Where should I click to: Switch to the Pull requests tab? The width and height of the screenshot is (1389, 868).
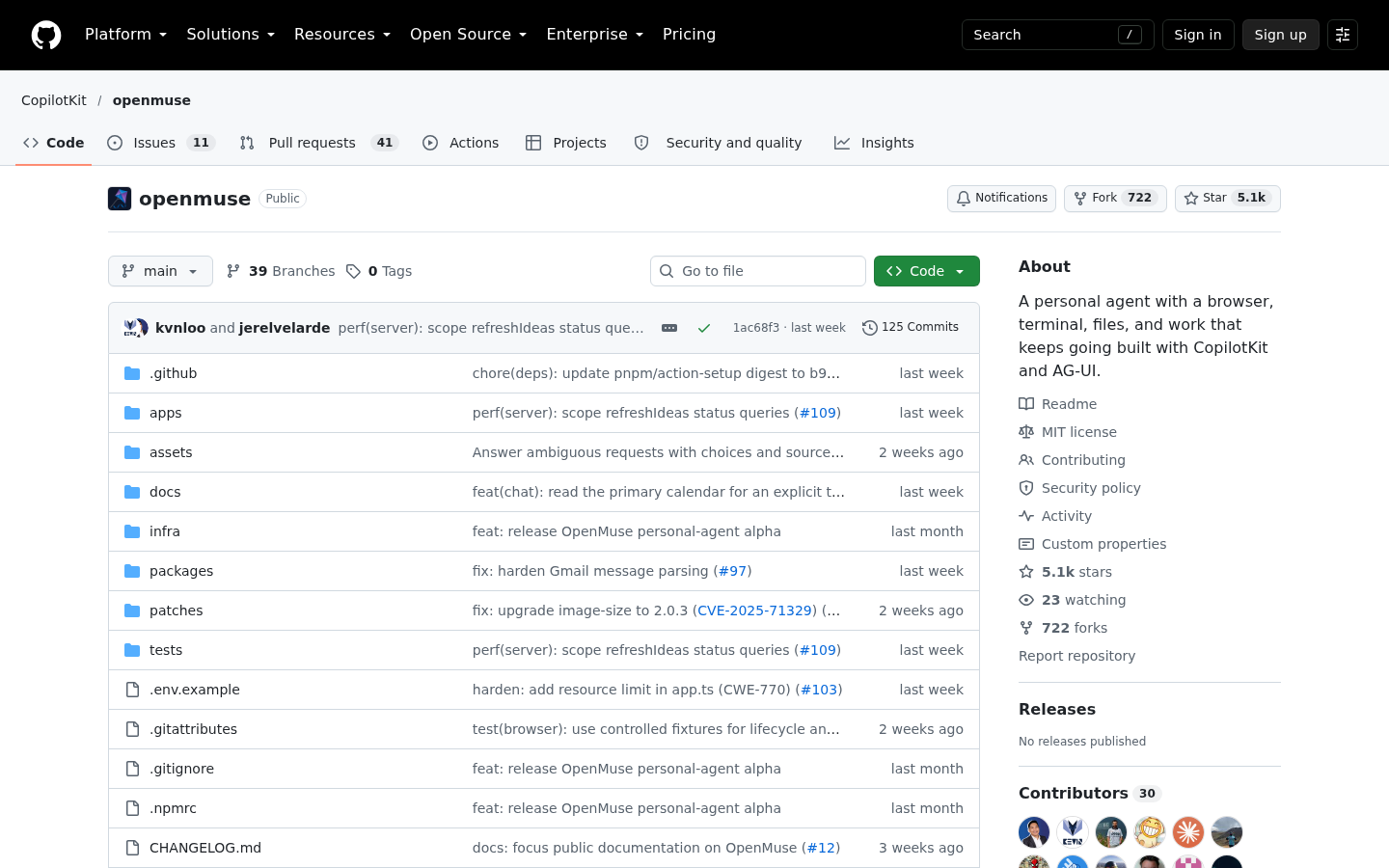(318, 143)
